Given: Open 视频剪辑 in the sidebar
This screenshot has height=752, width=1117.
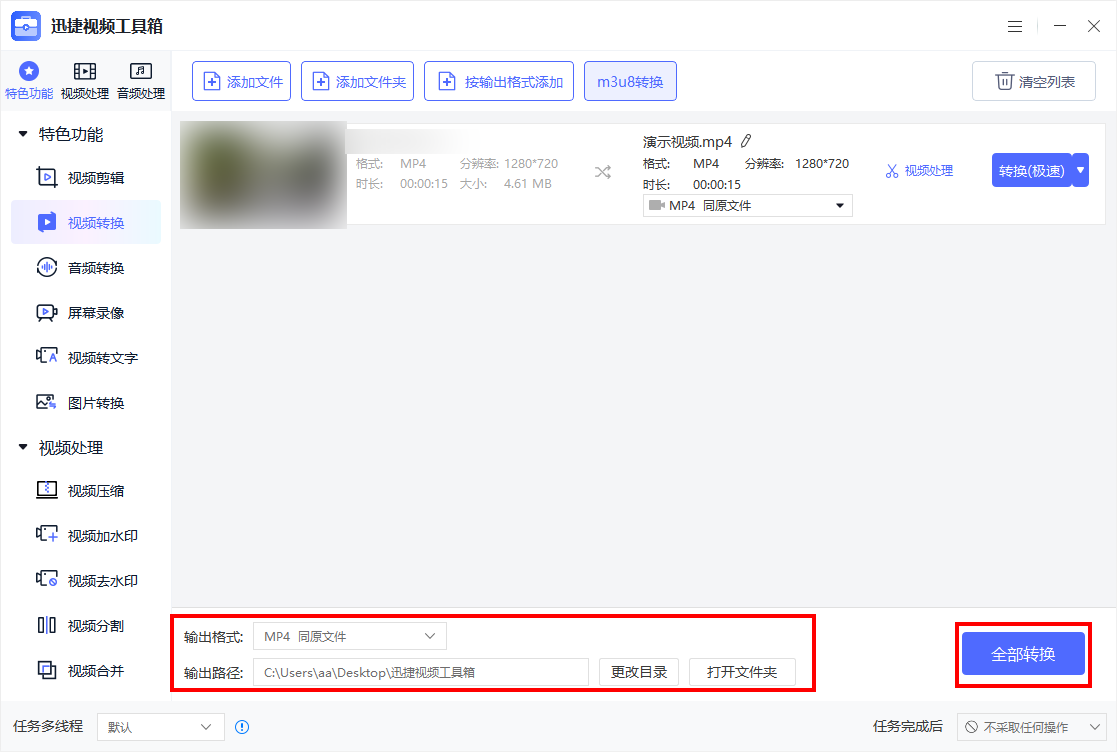Looking at the screenshot, I should tap(85, 177).
